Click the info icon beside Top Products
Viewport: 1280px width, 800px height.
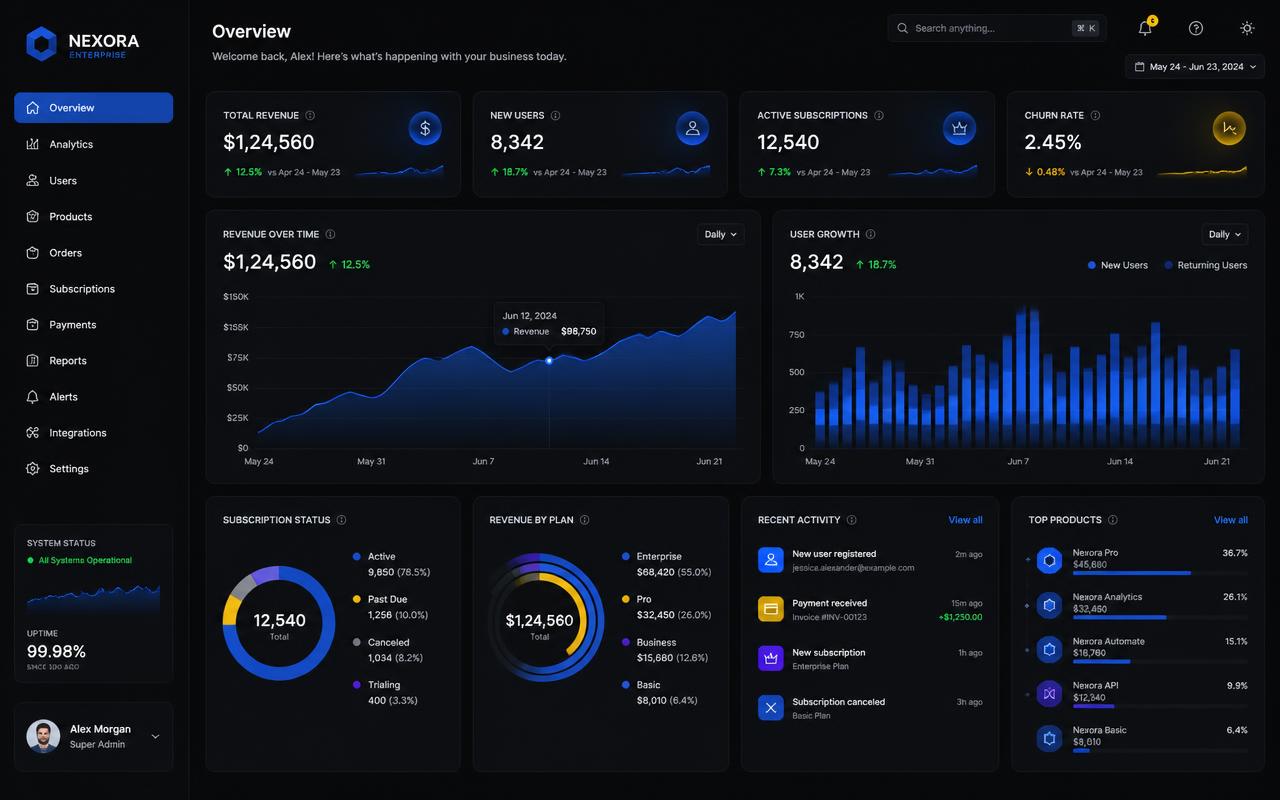pos(1112,520)
